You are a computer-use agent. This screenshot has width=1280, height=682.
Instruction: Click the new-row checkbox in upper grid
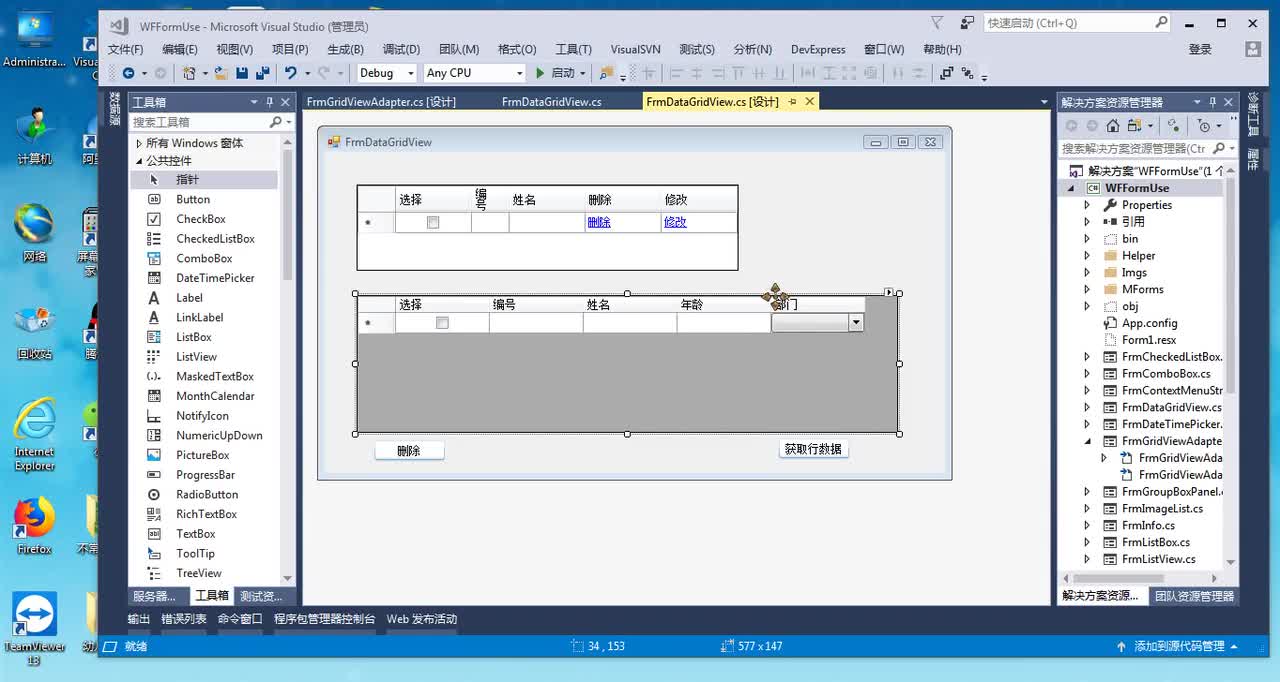[x=433, y=223]
